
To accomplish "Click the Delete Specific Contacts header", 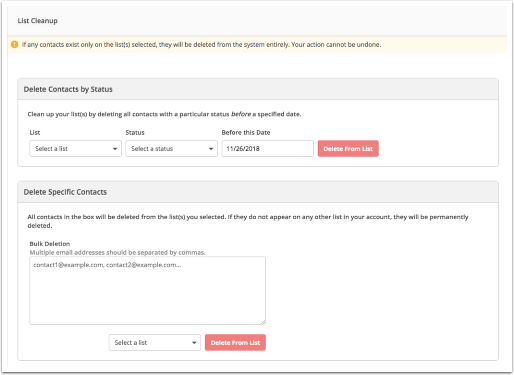I will click(65, 192).
